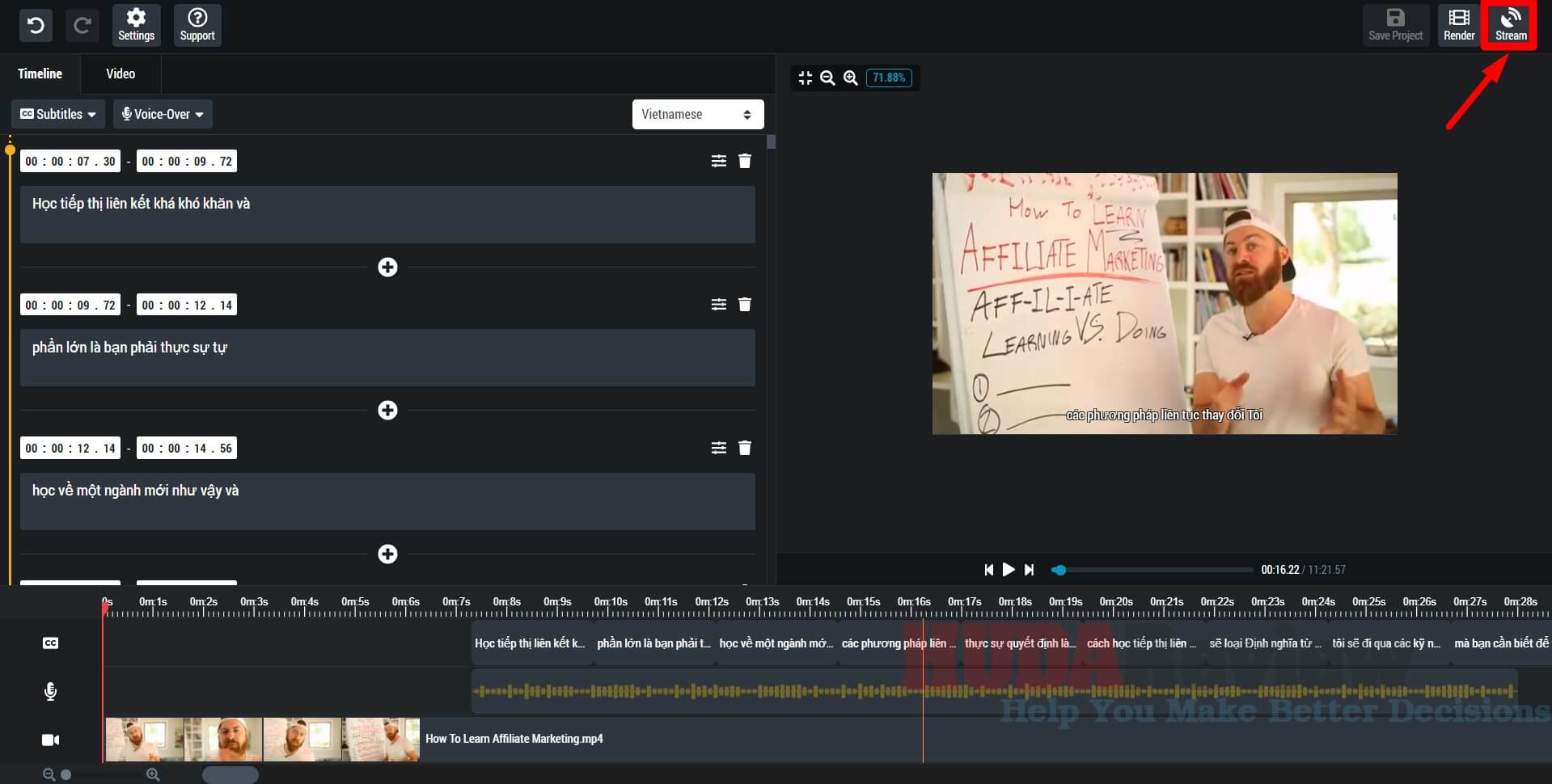Delete the 'phần lớn là bạn' subtitle
This screenshot has width=1552, height=784.
click(745, 304)
